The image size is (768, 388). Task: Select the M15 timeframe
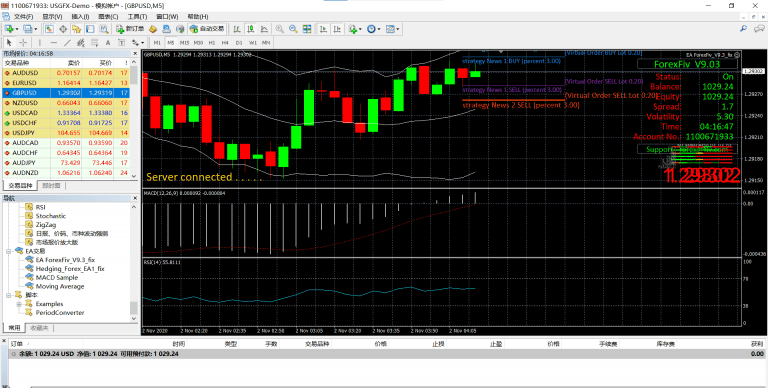pyautogui.click(x=184, y=43)
